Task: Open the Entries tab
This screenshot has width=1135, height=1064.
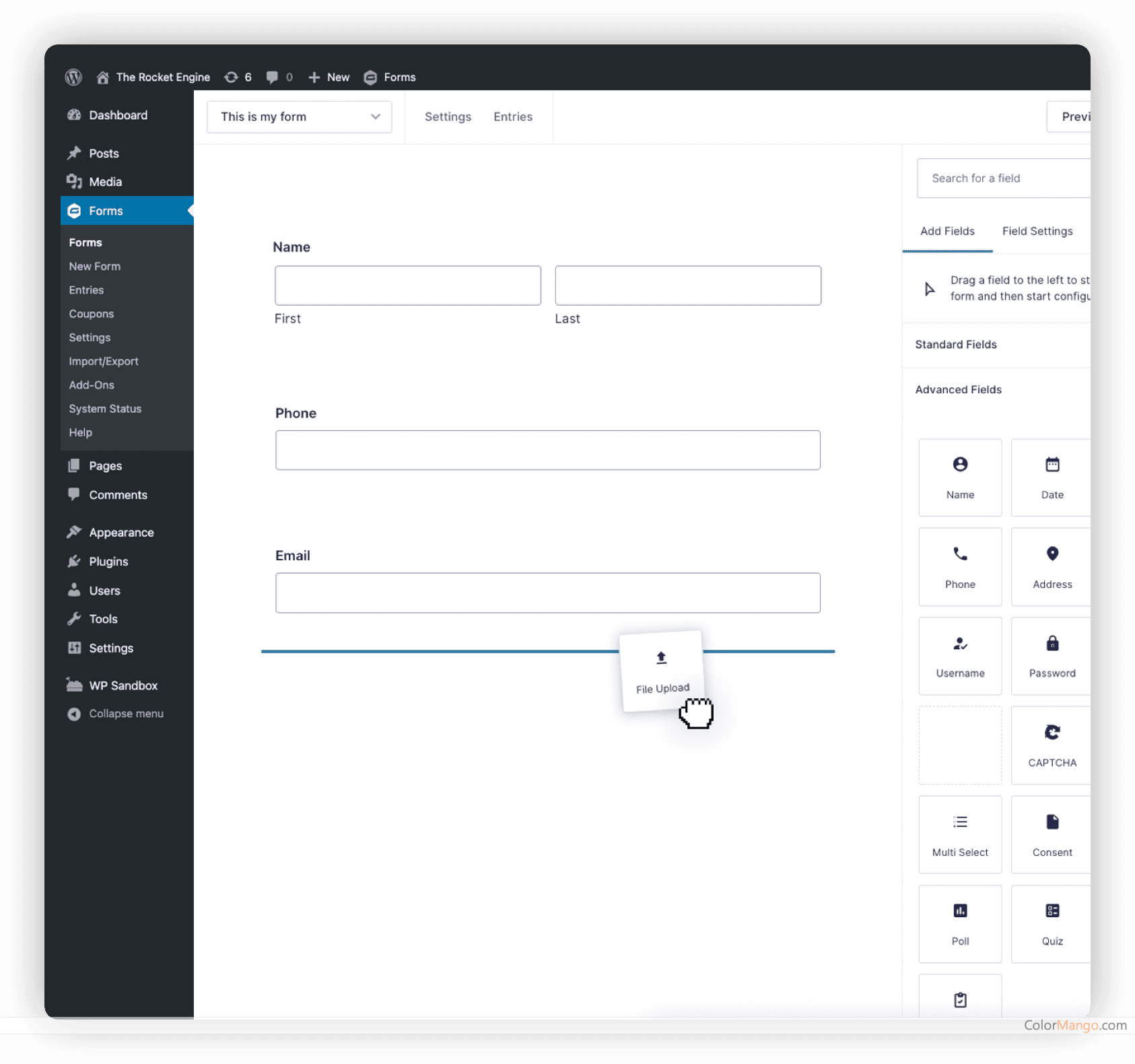Action: click(513, 117)
